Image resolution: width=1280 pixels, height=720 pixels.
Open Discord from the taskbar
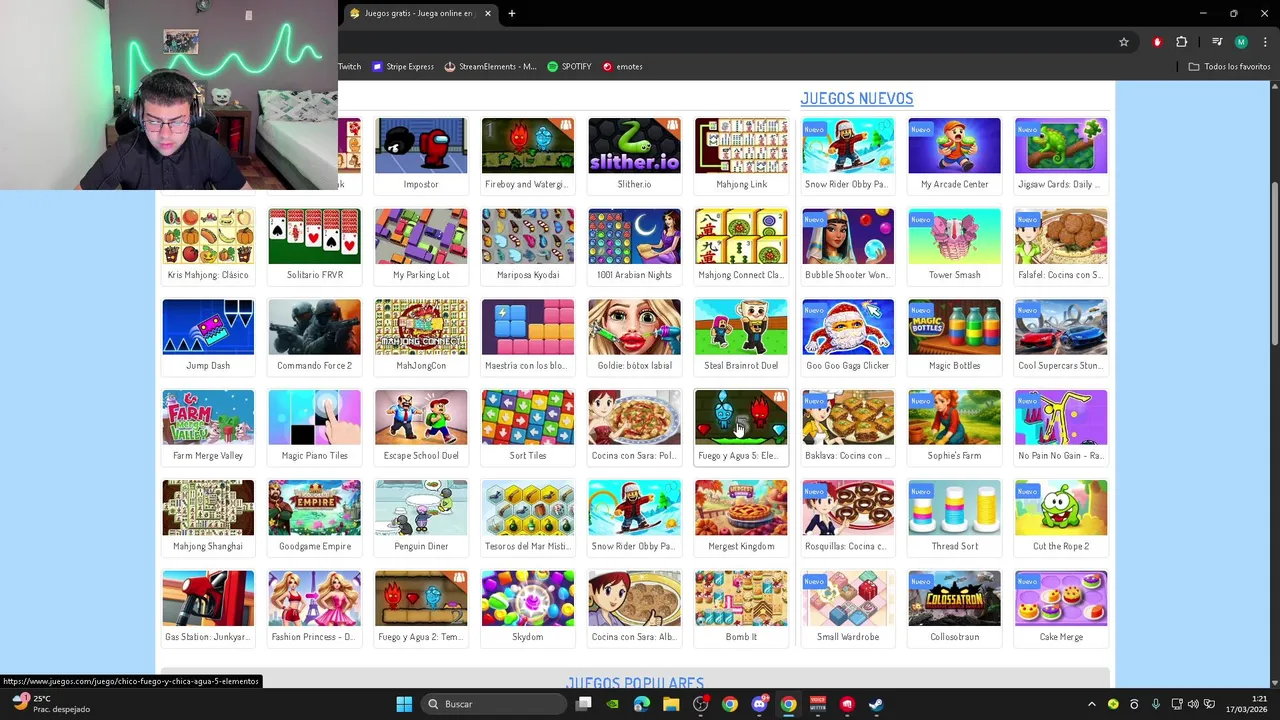pyautogui.click(x=759, y=704)
